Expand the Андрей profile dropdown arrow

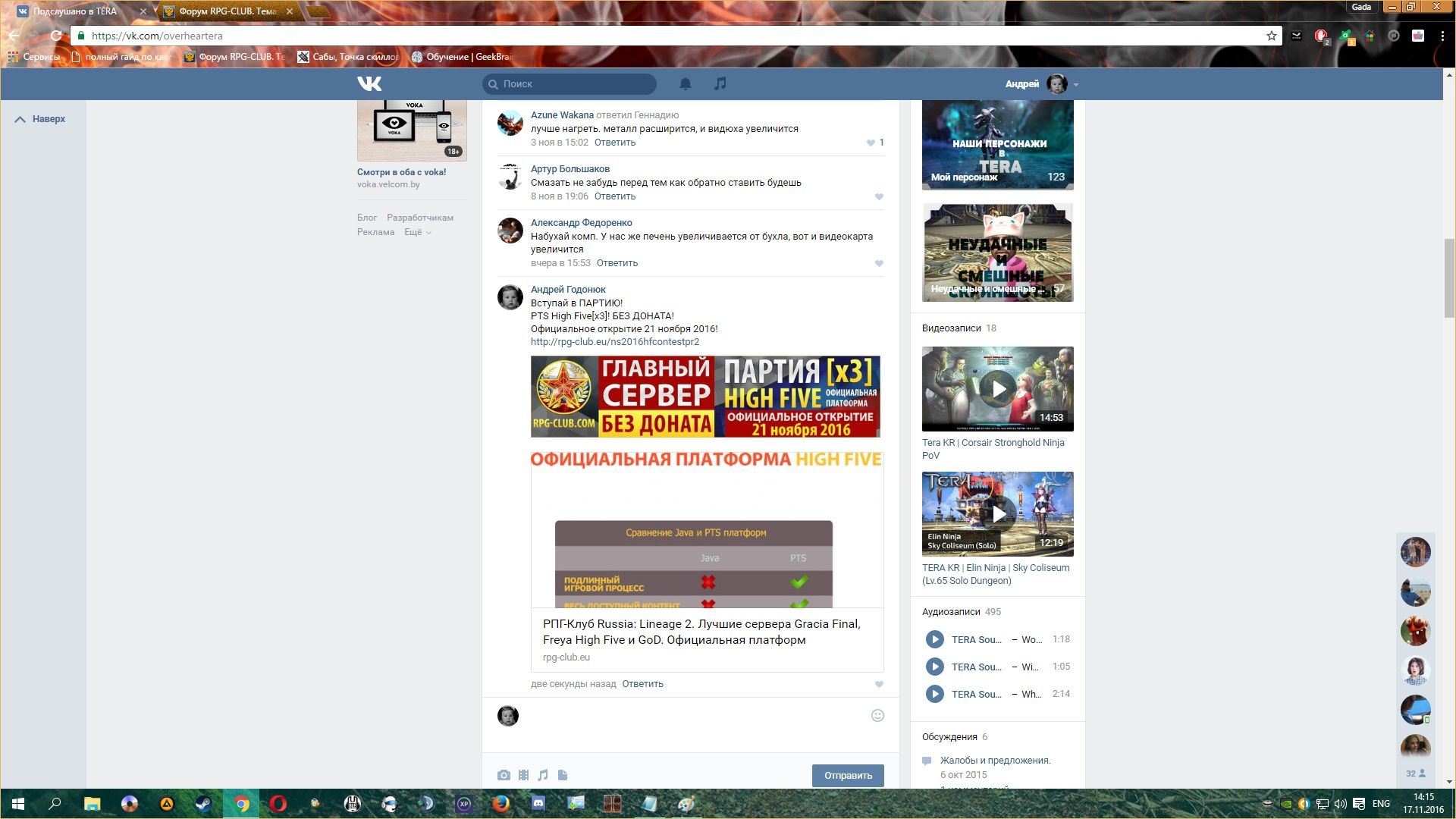pyautogui.click(x=1076, y=84)
